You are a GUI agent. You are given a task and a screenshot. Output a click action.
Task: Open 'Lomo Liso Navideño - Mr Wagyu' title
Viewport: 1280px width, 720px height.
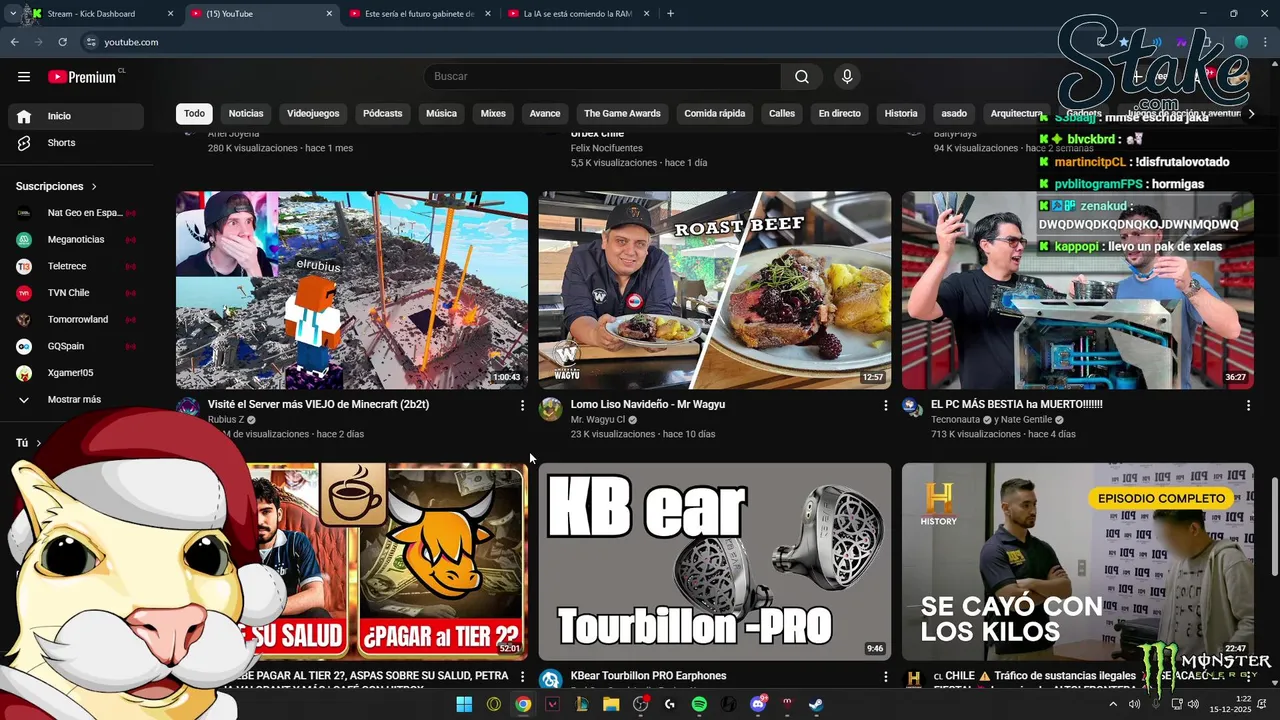pos(648,405)
